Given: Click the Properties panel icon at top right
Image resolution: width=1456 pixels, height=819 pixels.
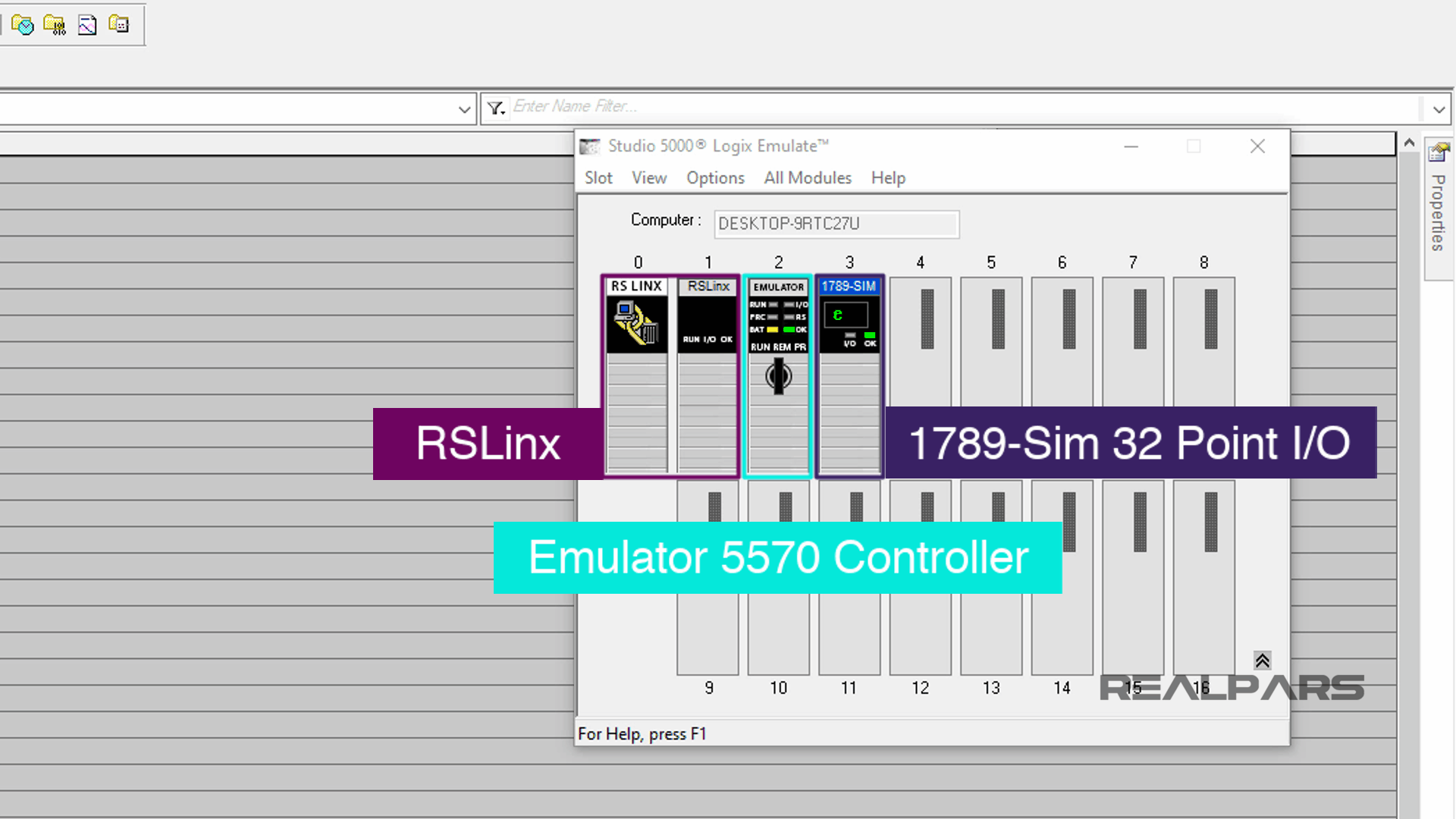Looking at the screenshot, I should click(1439, 152).
